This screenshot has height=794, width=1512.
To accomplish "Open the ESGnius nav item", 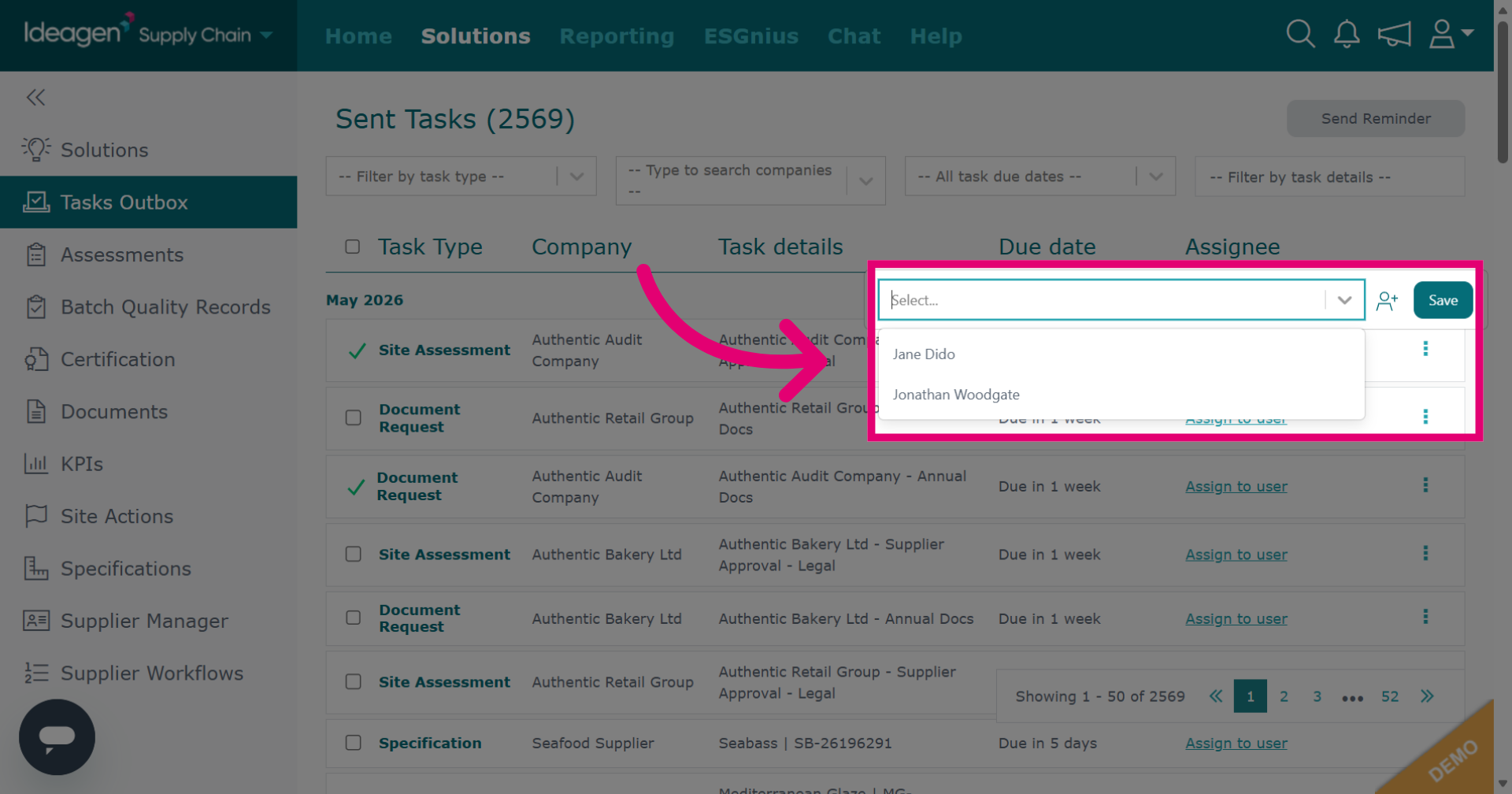I will pos(751,36).
